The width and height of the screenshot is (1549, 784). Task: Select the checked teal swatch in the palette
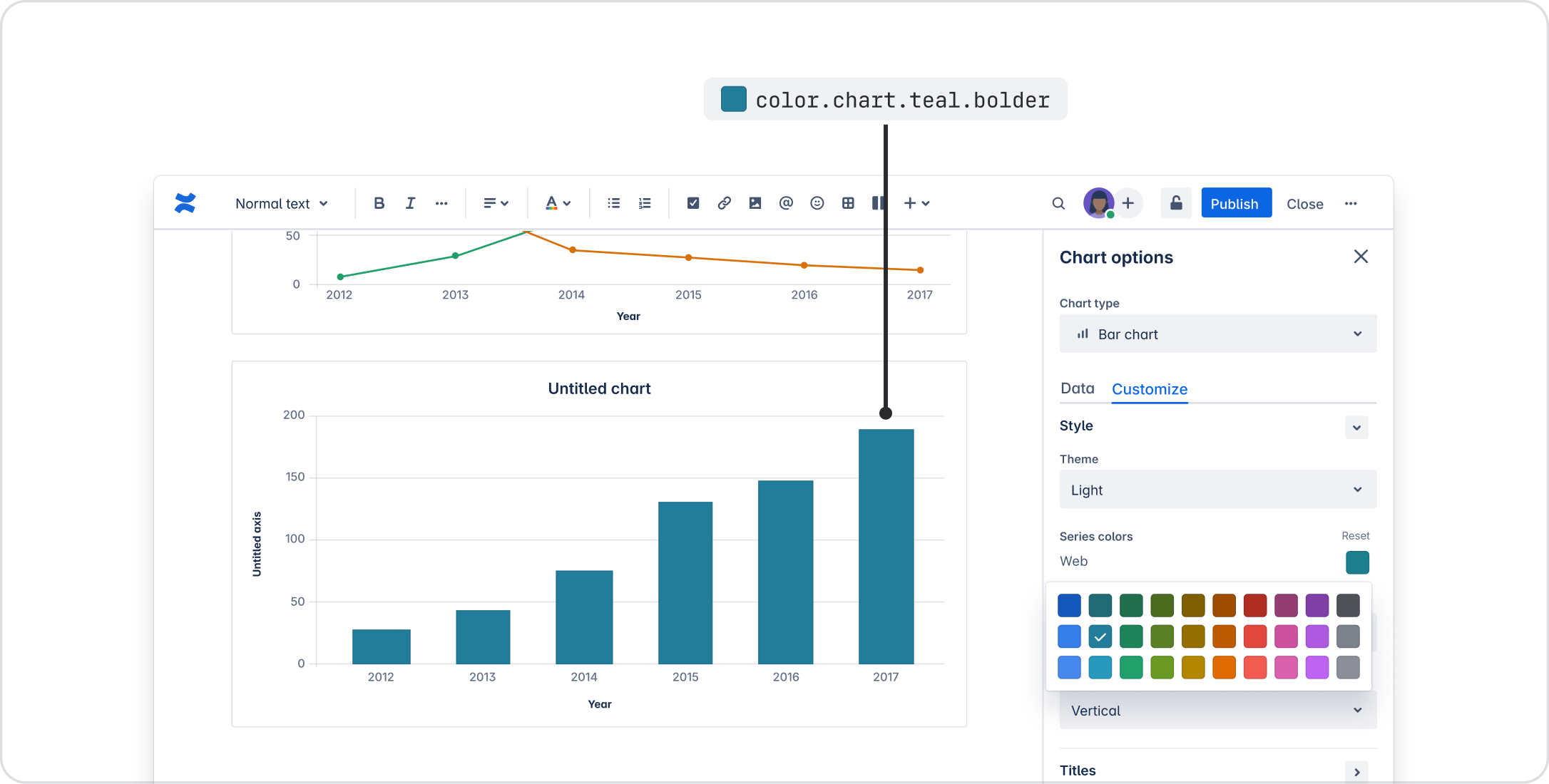point(1100,636)
